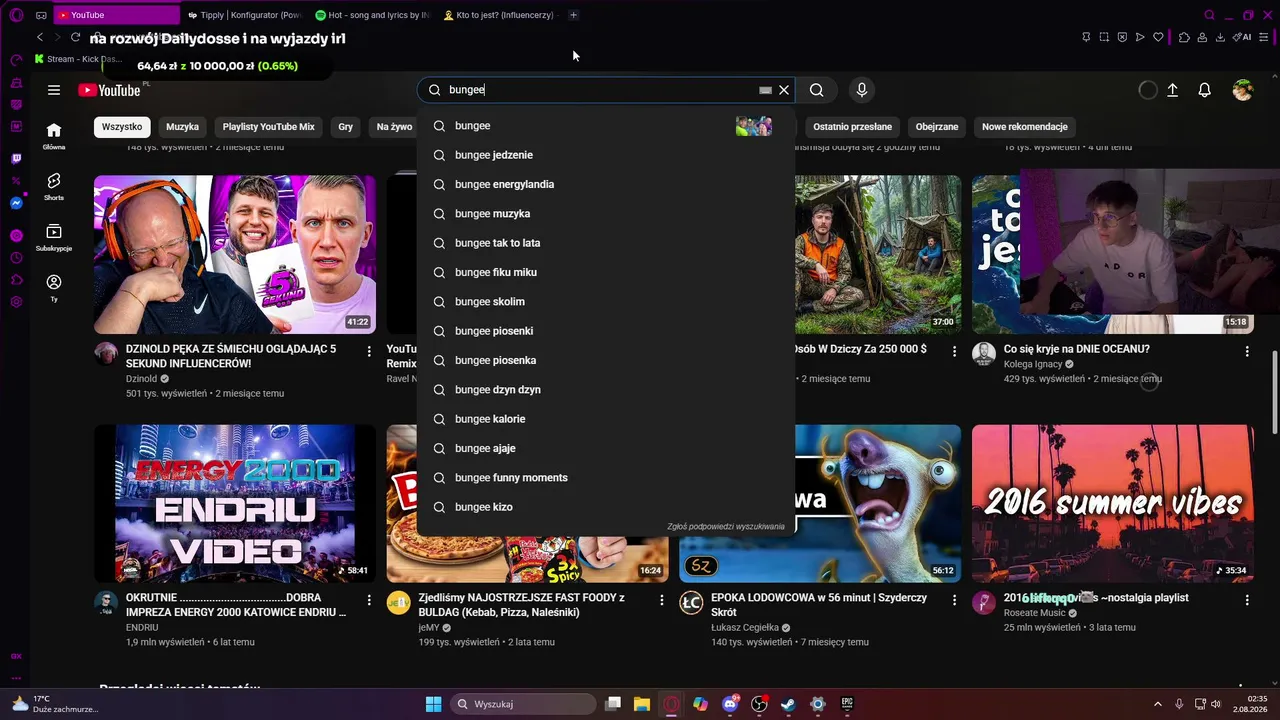
Task: Open the browser downloads icon
Action: click(x=1220, y=37)
